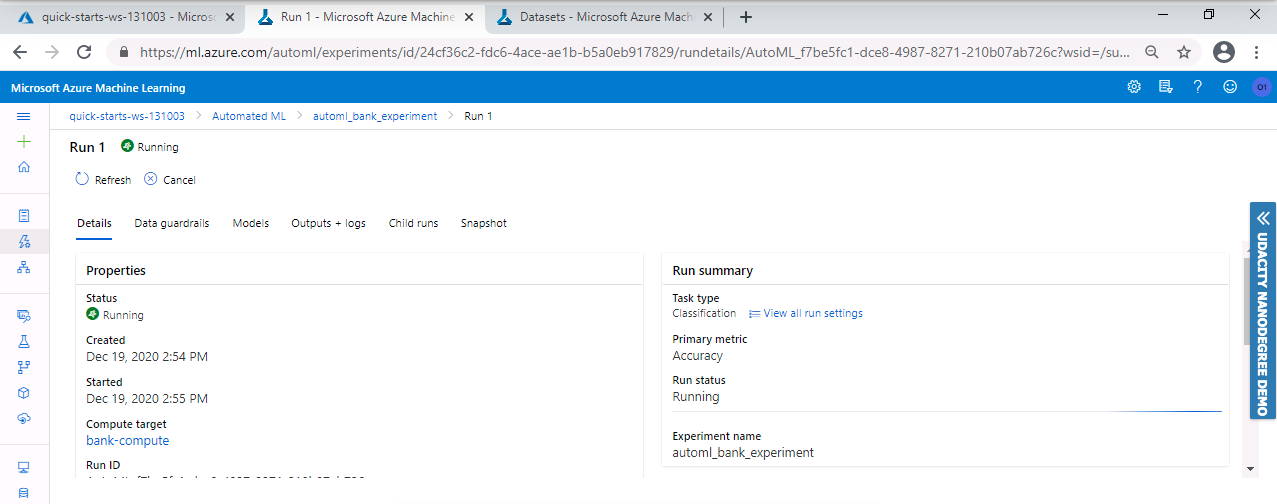Open the Chrome profile icon
Viewport: 1277px width, 504px height.
pyautogui.click(x=1223, y=52)
